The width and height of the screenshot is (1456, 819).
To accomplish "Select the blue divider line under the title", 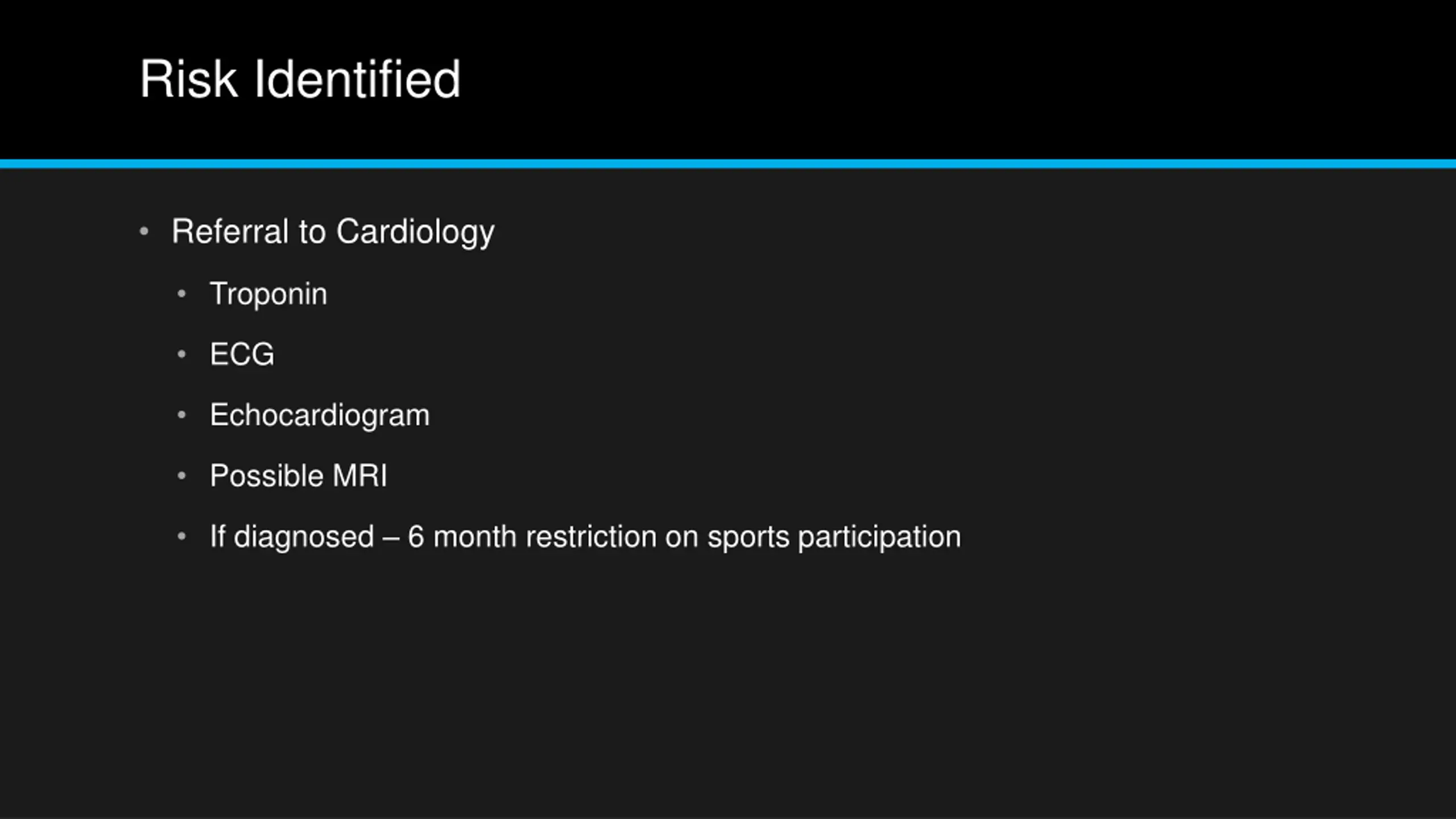I will 728,164.
